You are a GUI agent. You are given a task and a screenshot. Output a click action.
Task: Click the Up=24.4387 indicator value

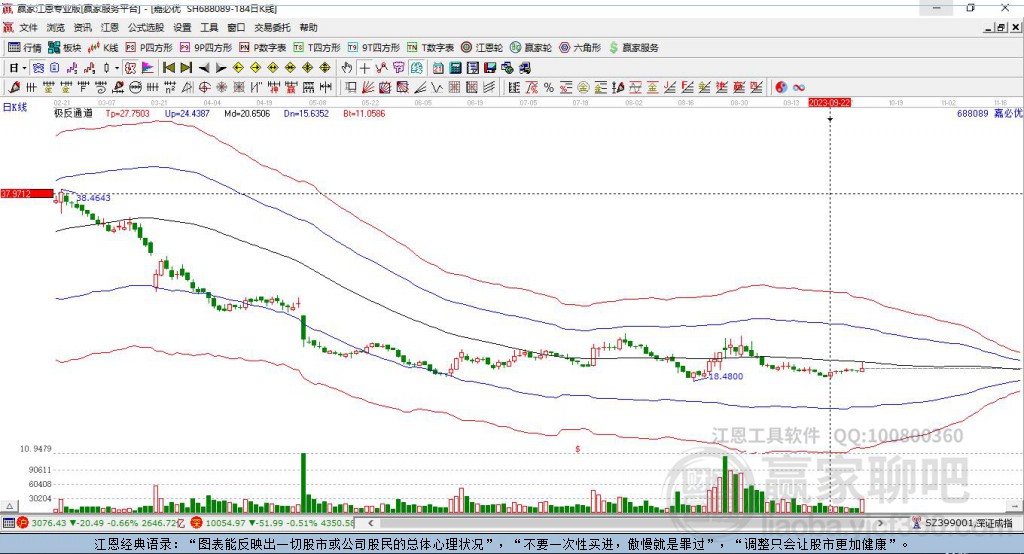(187, 113)
